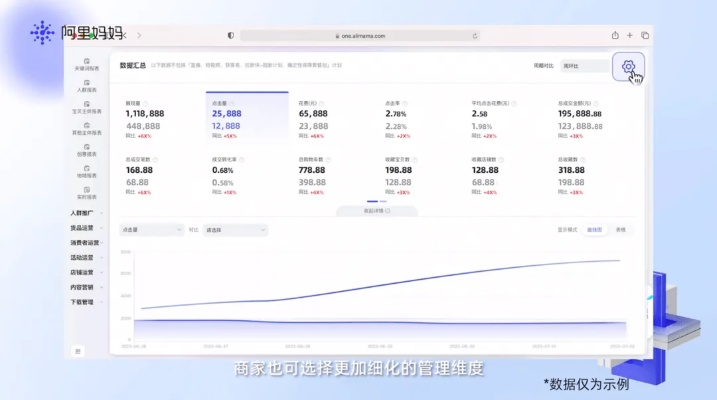
Task: Switch display mode to 曲线图
Action: coord(594,230)
